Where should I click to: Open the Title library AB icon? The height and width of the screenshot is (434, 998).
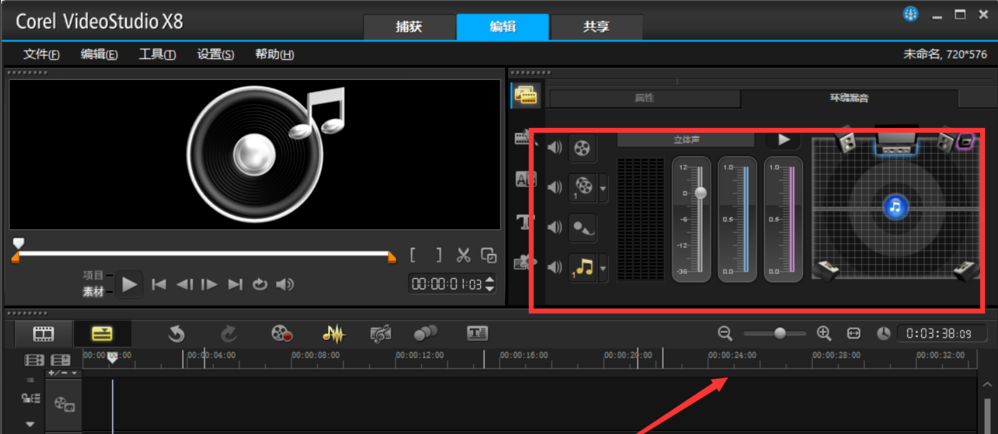[526, 180]
